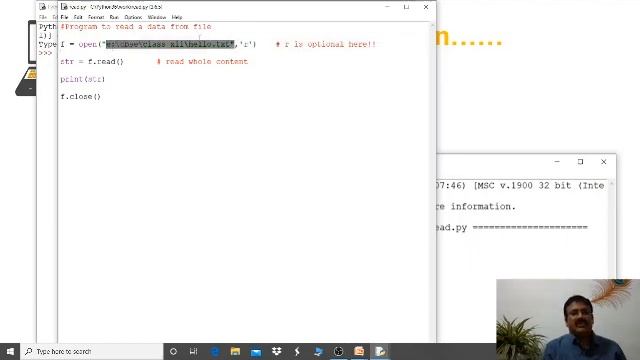This screenshot has height=360, width=640.
Task: Click the presenter webcam thumbnail
Action: point(568,320)
